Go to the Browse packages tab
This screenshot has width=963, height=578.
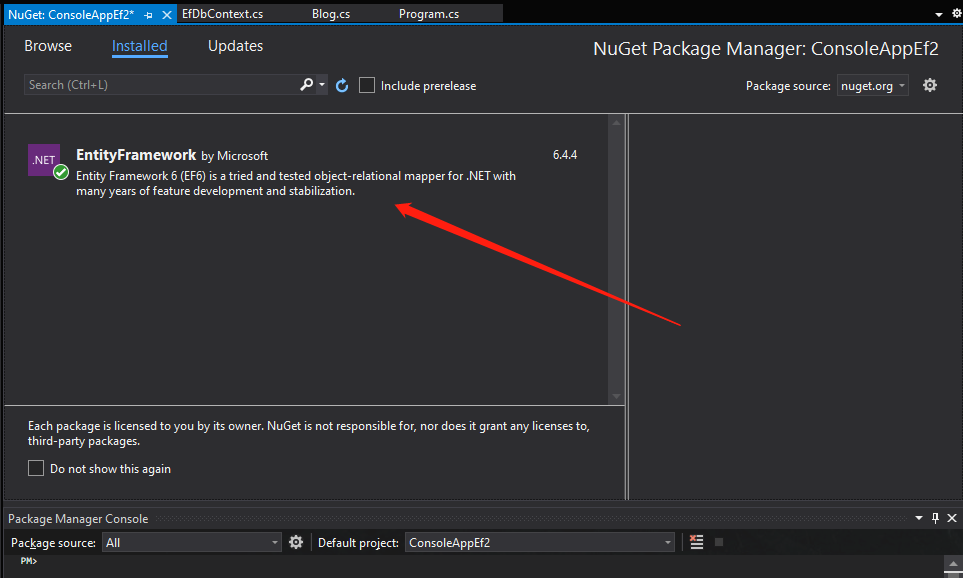pyautogui.click(x=48, y=46)
